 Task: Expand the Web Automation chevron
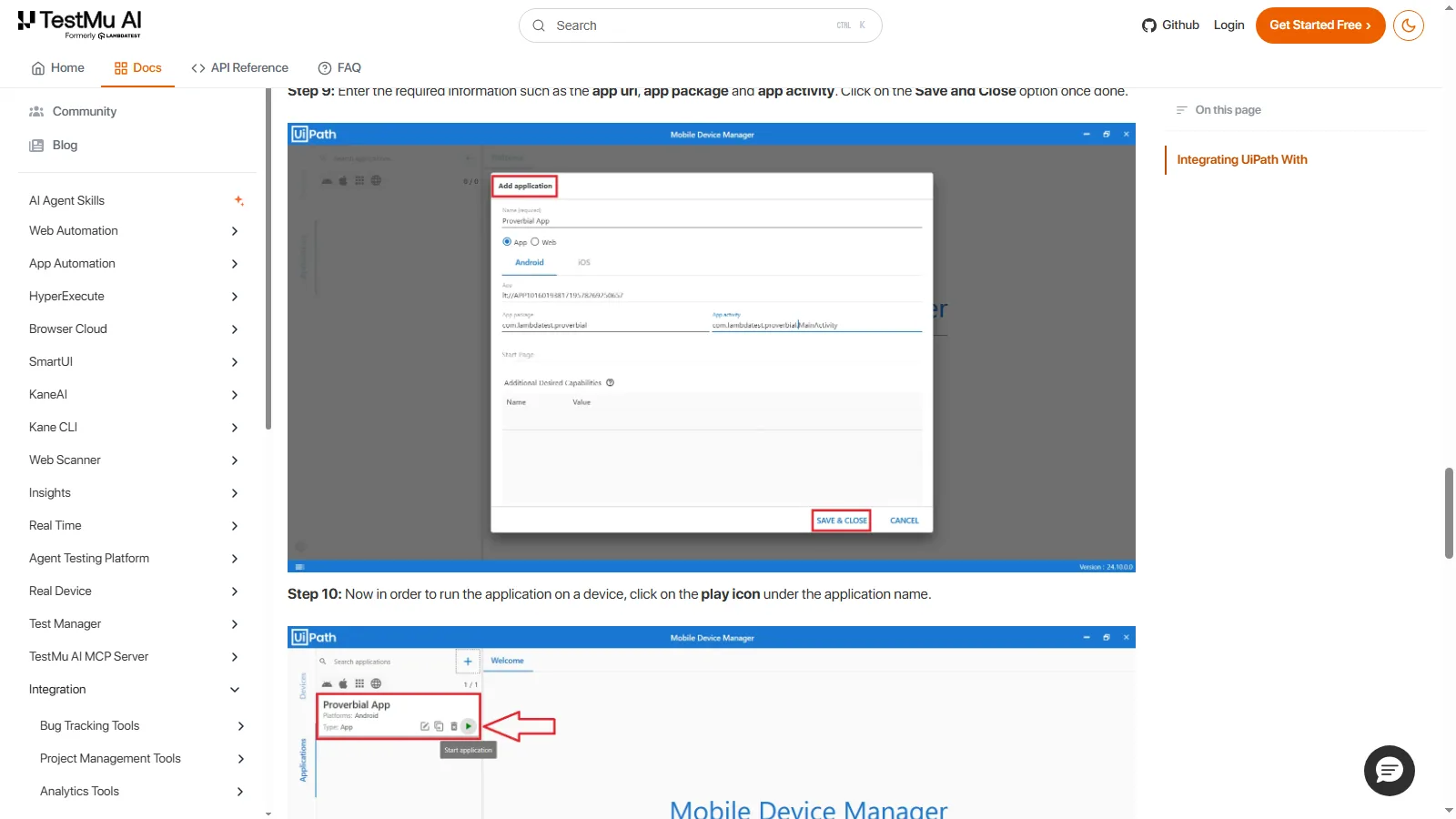(235, 231)
